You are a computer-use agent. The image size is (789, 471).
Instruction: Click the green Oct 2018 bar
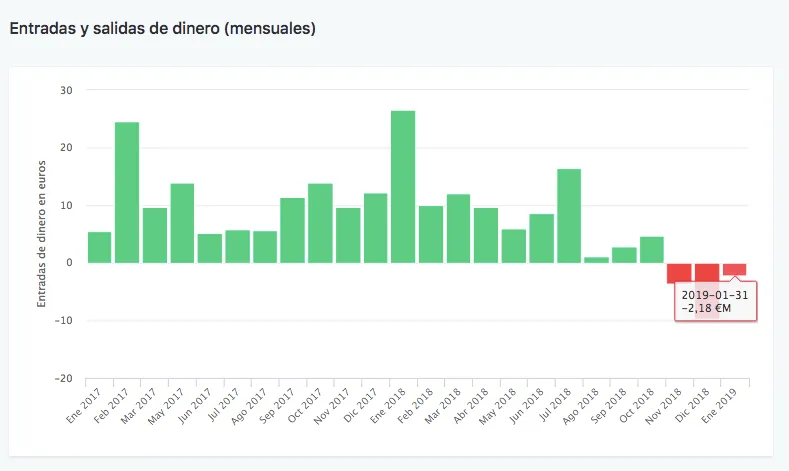(x=652, y=250)
